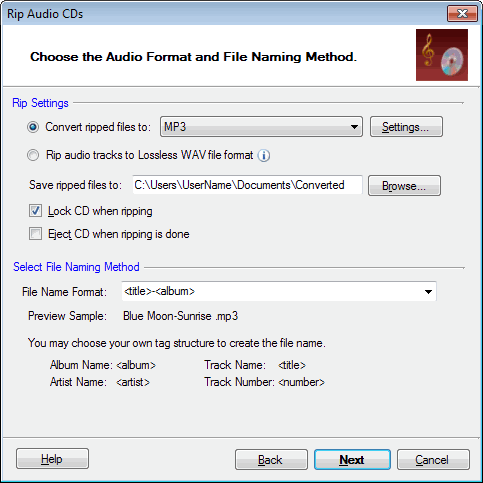Cancel the rip wizard

(x=433, y=460)
